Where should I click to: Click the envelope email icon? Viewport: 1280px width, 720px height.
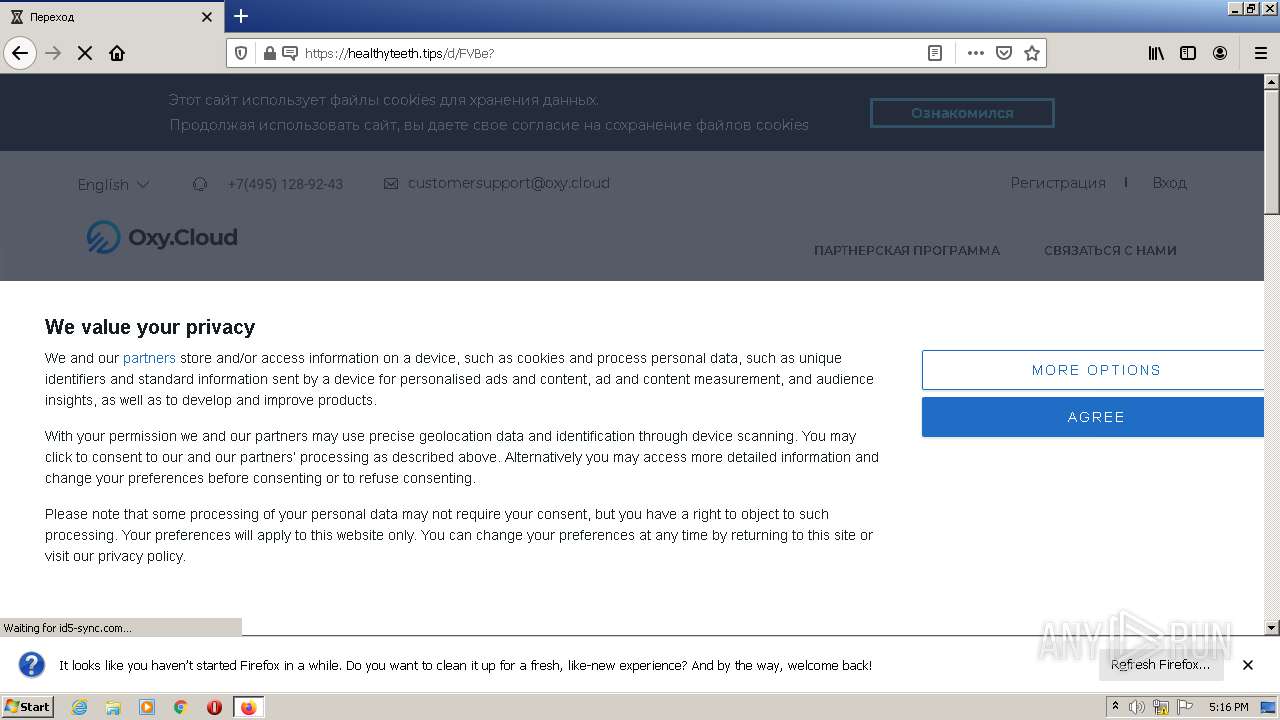pos(391,184)
